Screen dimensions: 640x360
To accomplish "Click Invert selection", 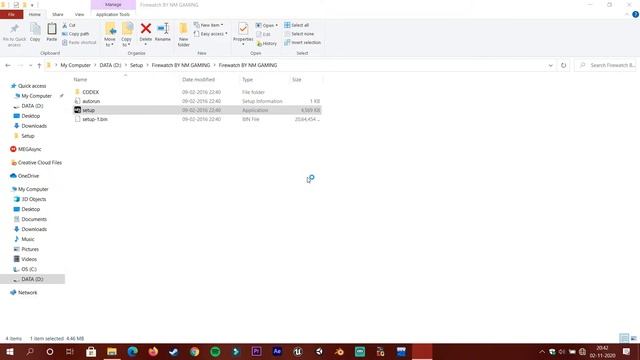I will point(302,42).
